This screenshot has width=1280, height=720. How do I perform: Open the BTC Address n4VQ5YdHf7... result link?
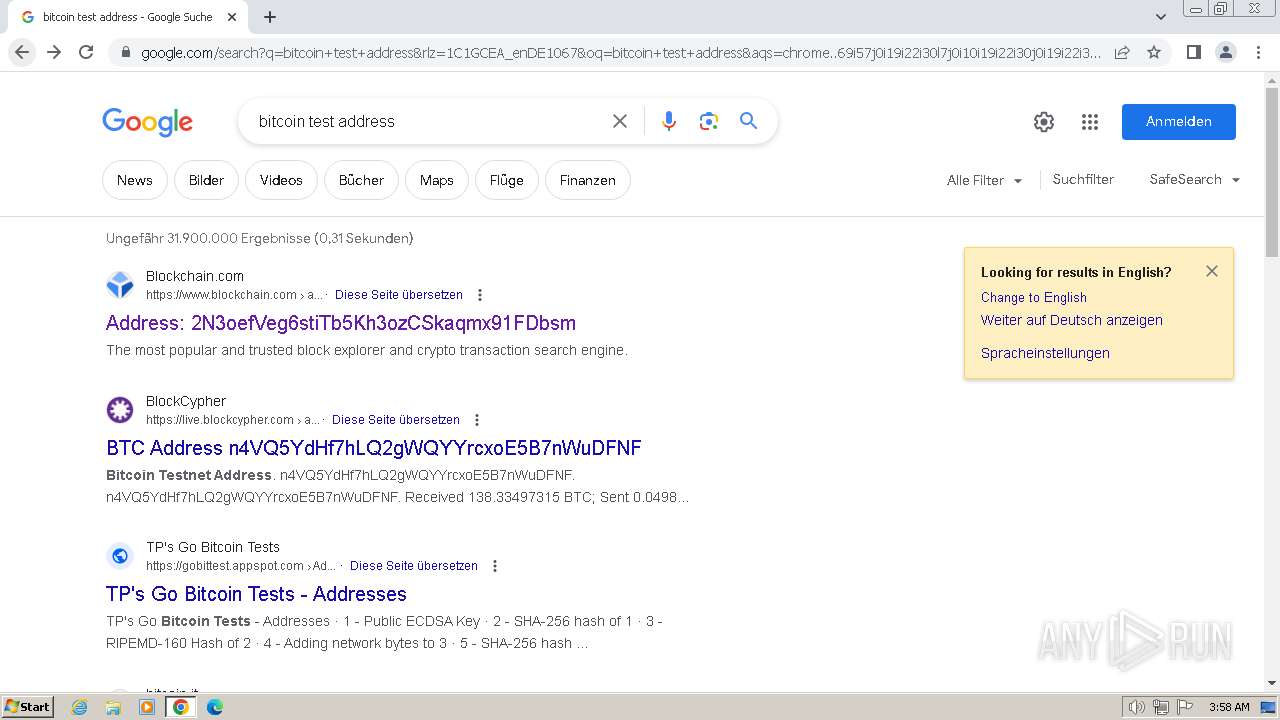374,448
